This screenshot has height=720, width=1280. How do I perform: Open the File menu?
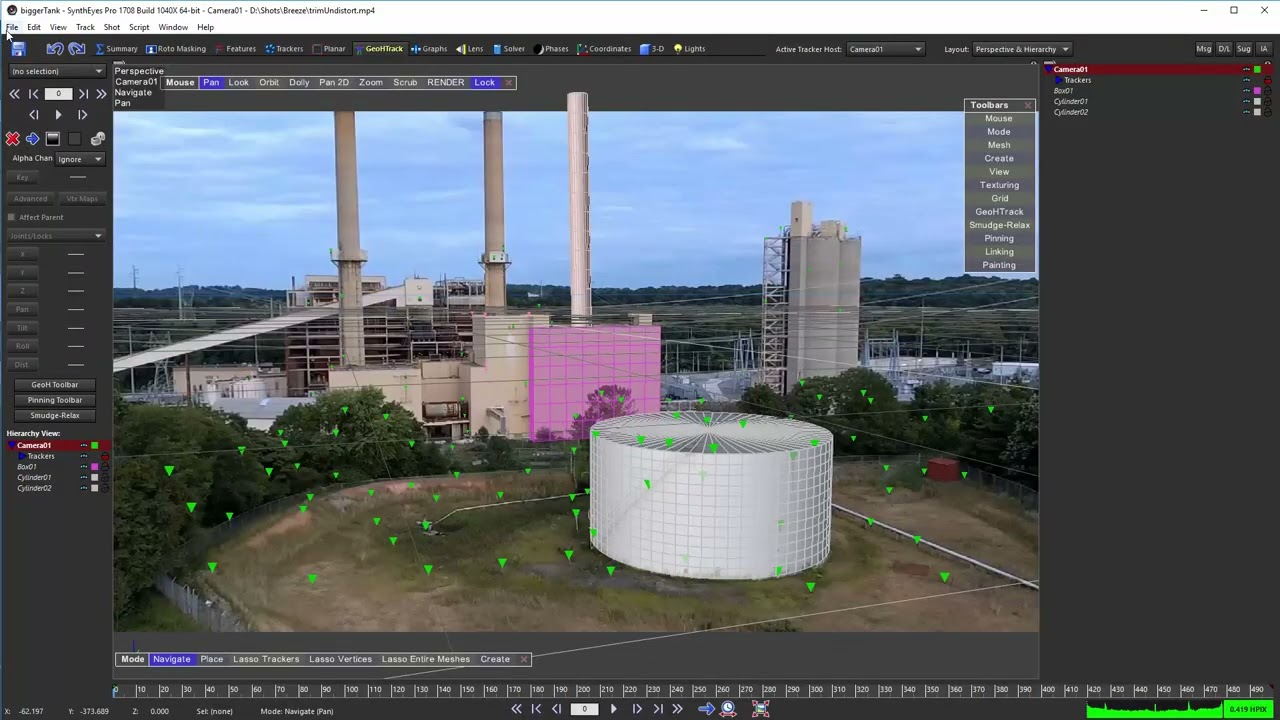pyautogui.click(x=12, y=27)
